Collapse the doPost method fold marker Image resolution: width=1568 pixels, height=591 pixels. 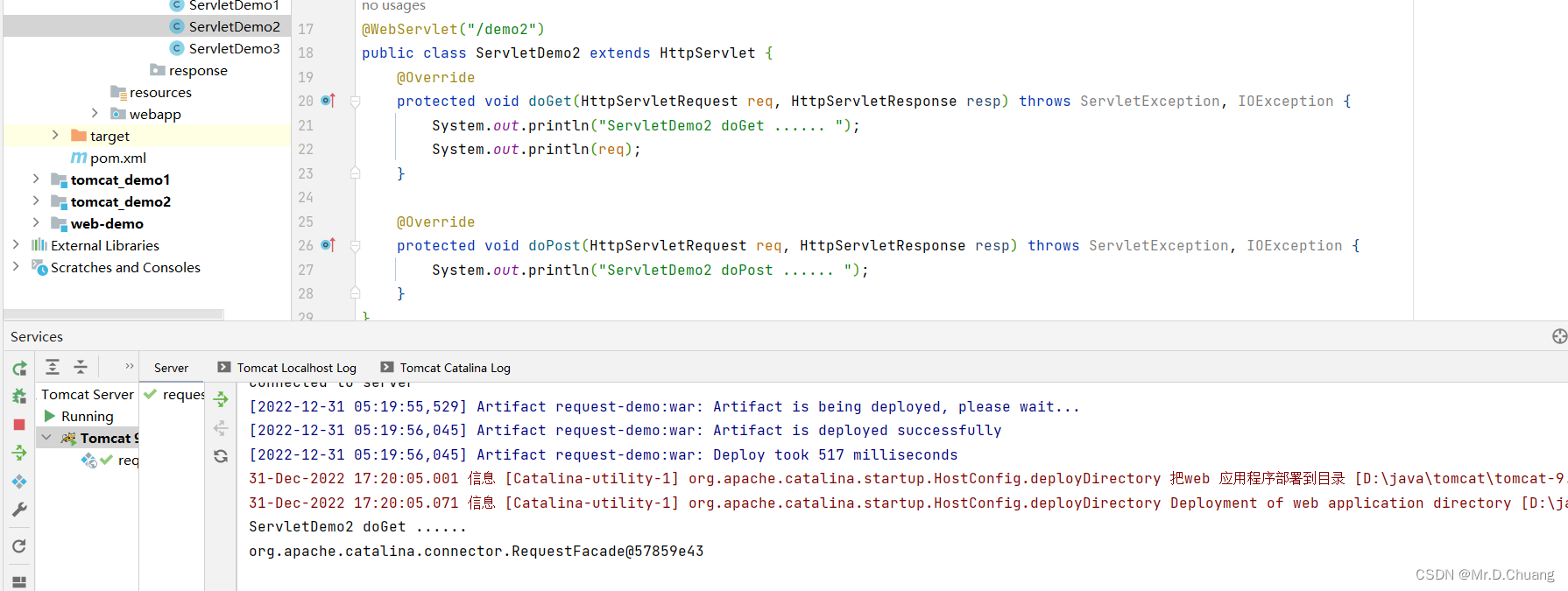point(356,246)
